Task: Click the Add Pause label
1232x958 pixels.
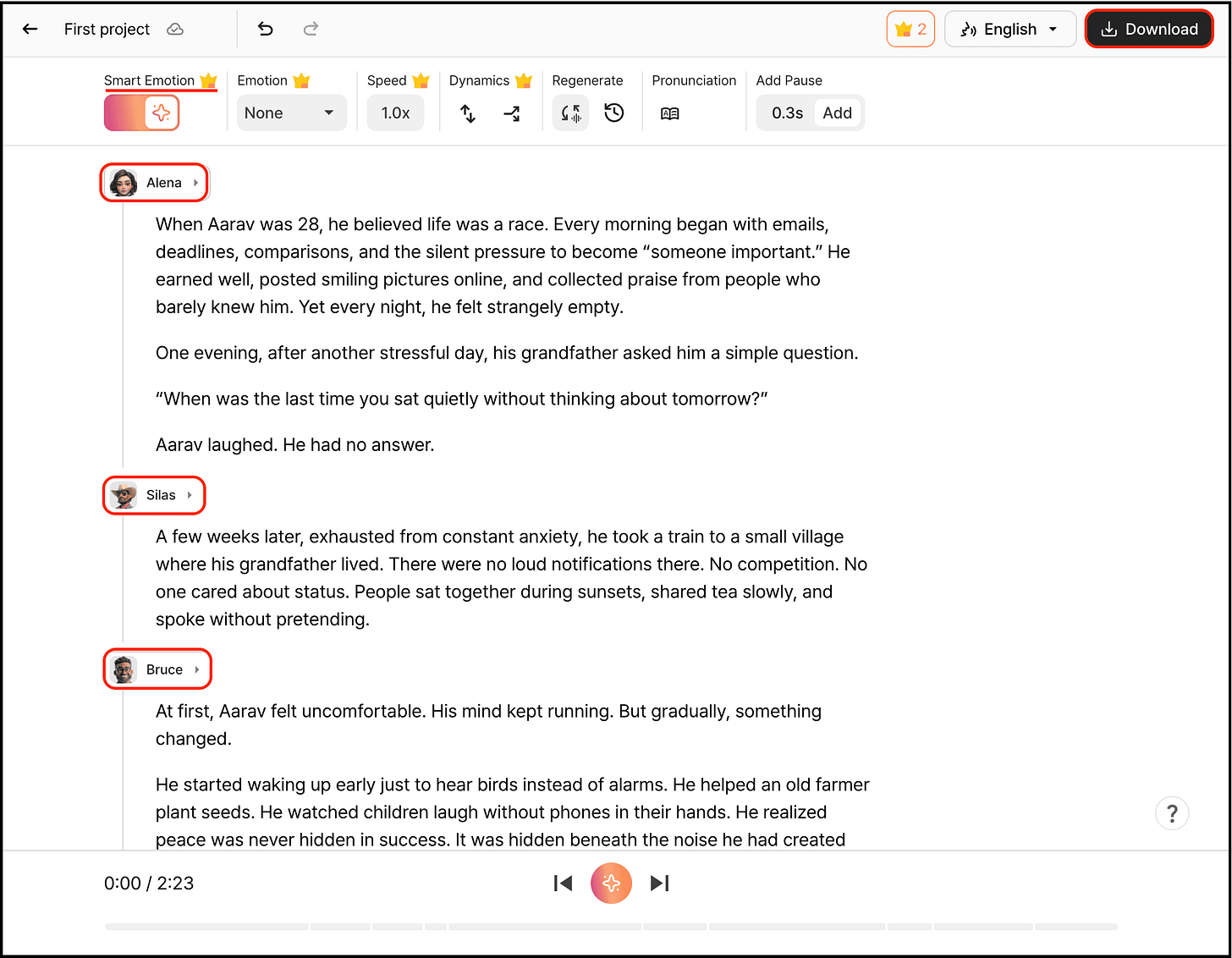Action: click(789, 80)
